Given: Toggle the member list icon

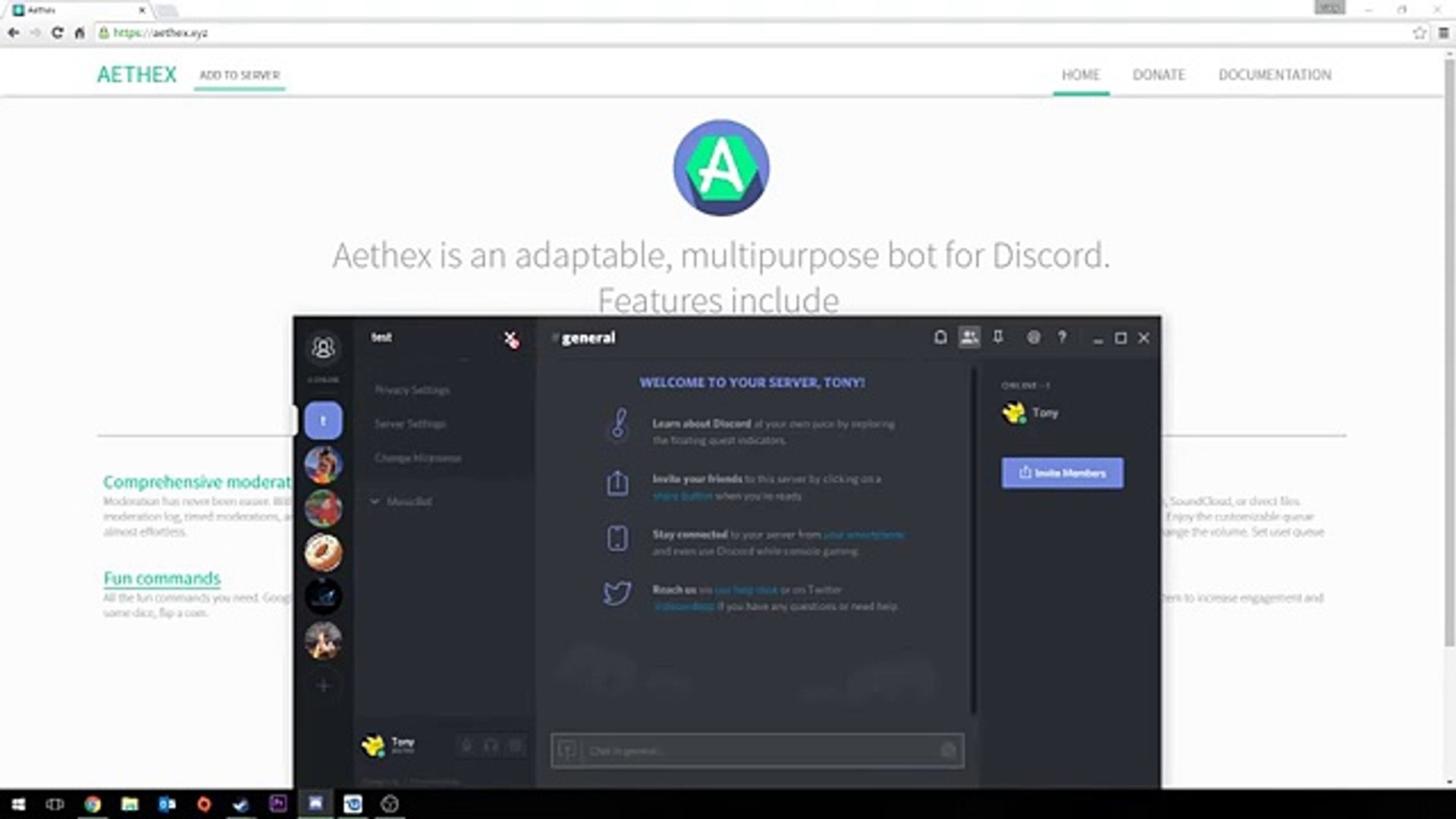Looking at the screenshot, I should pos(969,337).
